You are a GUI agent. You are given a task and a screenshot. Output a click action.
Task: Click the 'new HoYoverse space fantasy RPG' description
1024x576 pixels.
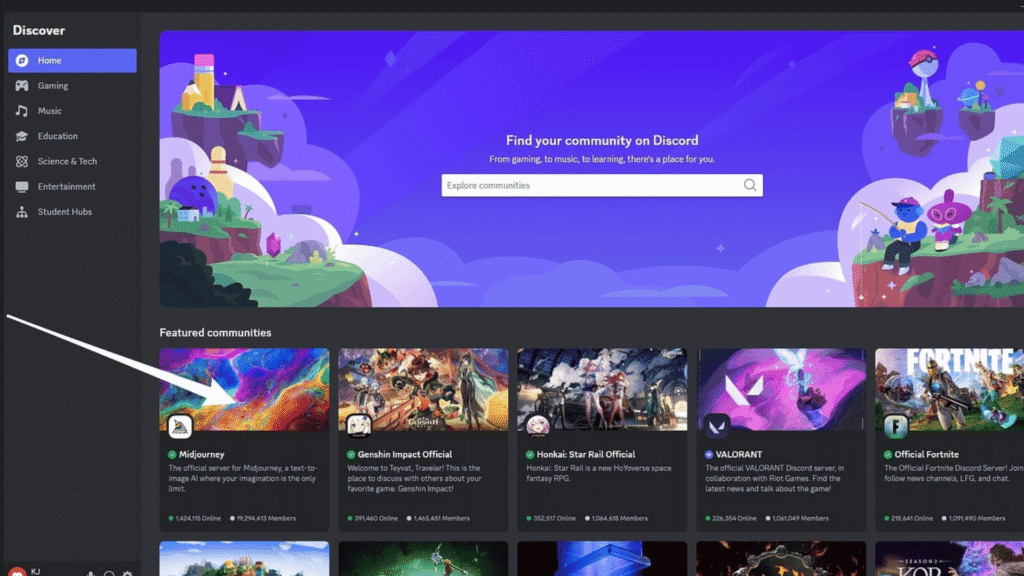(x=599, y=473)
